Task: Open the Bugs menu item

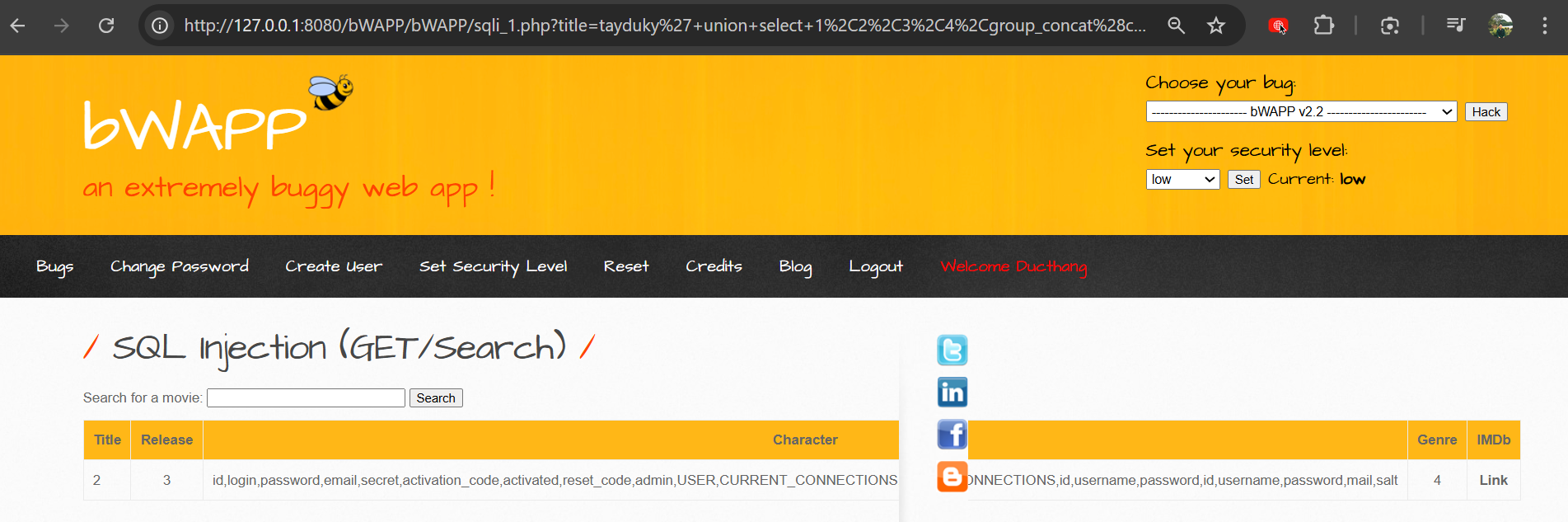Action: click(x=54, y=266)
